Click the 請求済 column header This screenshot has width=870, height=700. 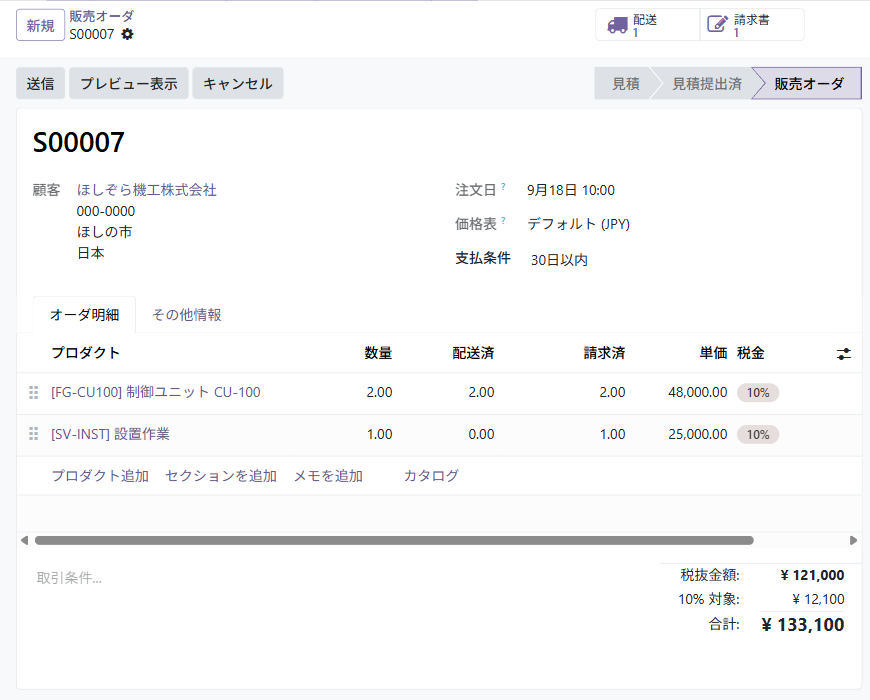604,353
